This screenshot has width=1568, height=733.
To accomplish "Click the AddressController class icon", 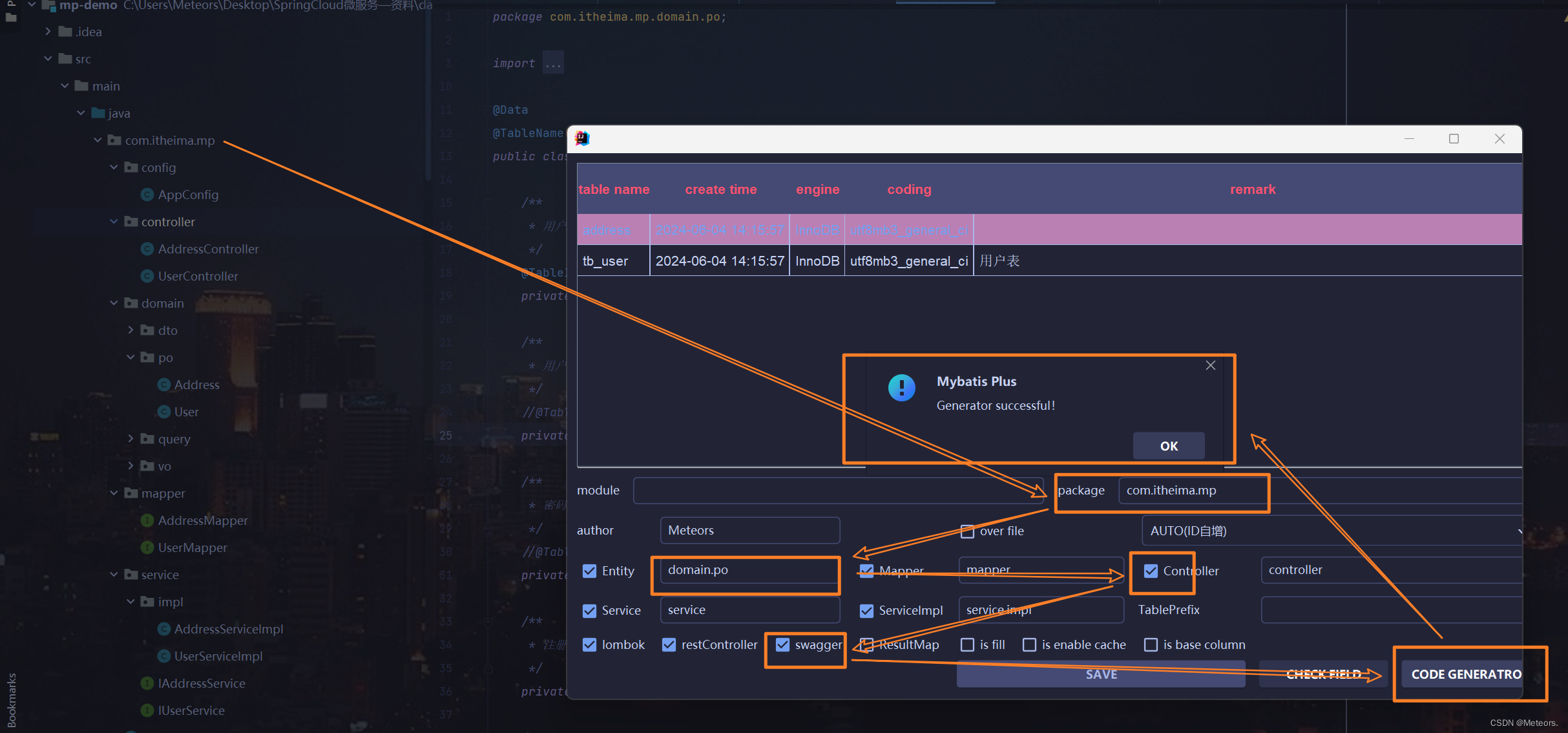I will click(x=147, y=249).
